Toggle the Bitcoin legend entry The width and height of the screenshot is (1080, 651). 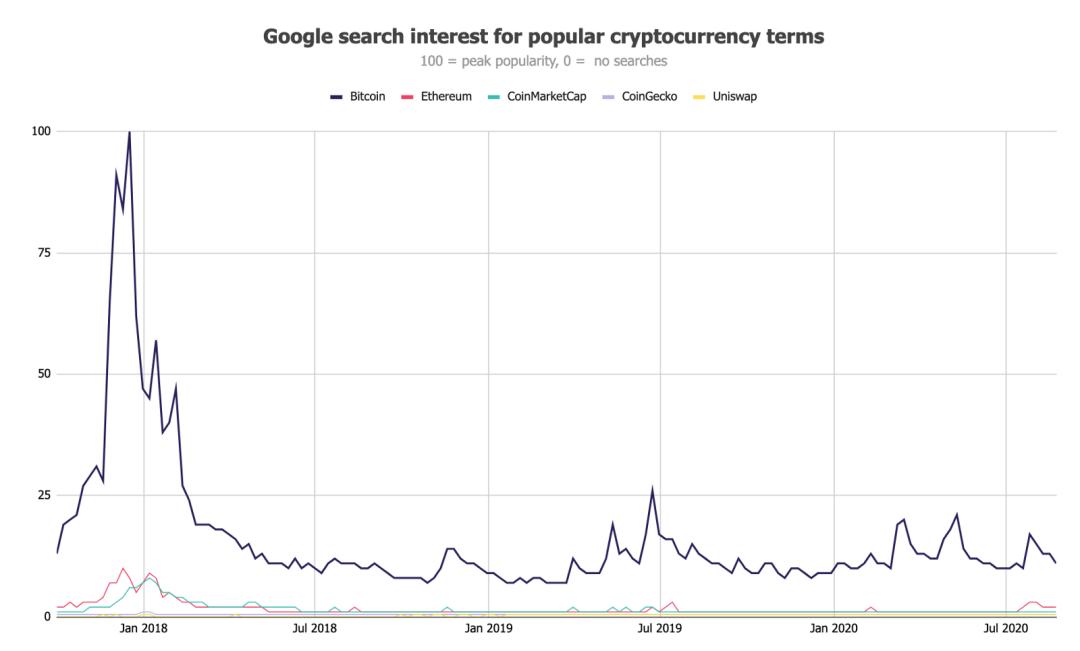(x=357, y=96)
